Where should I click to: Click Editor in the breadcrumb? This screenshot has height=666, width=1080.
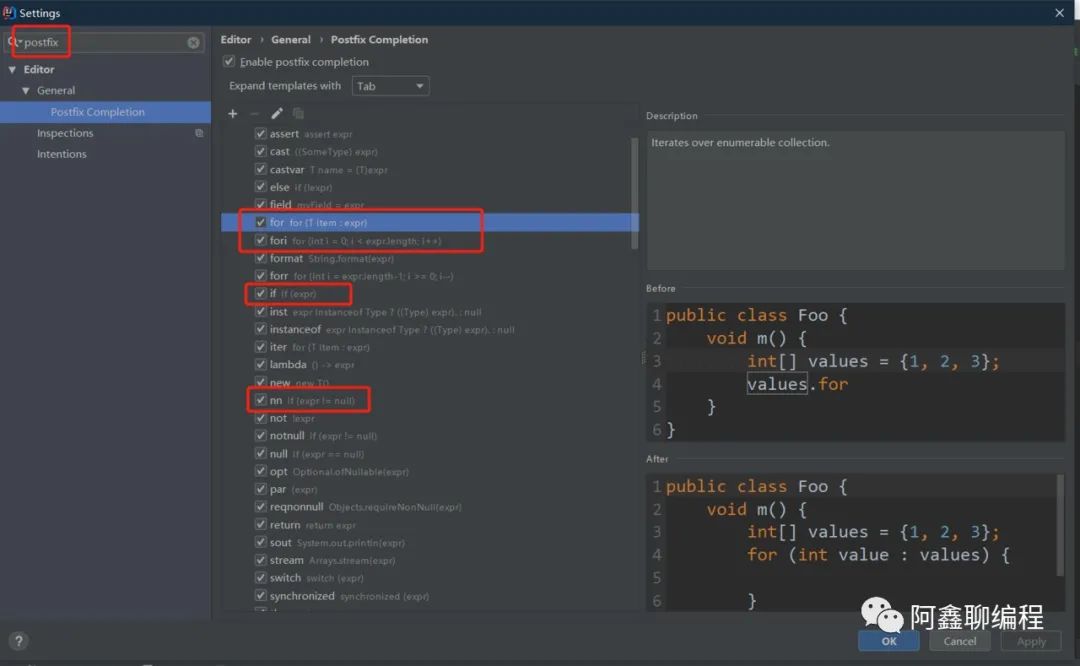[x=236, y=40]
